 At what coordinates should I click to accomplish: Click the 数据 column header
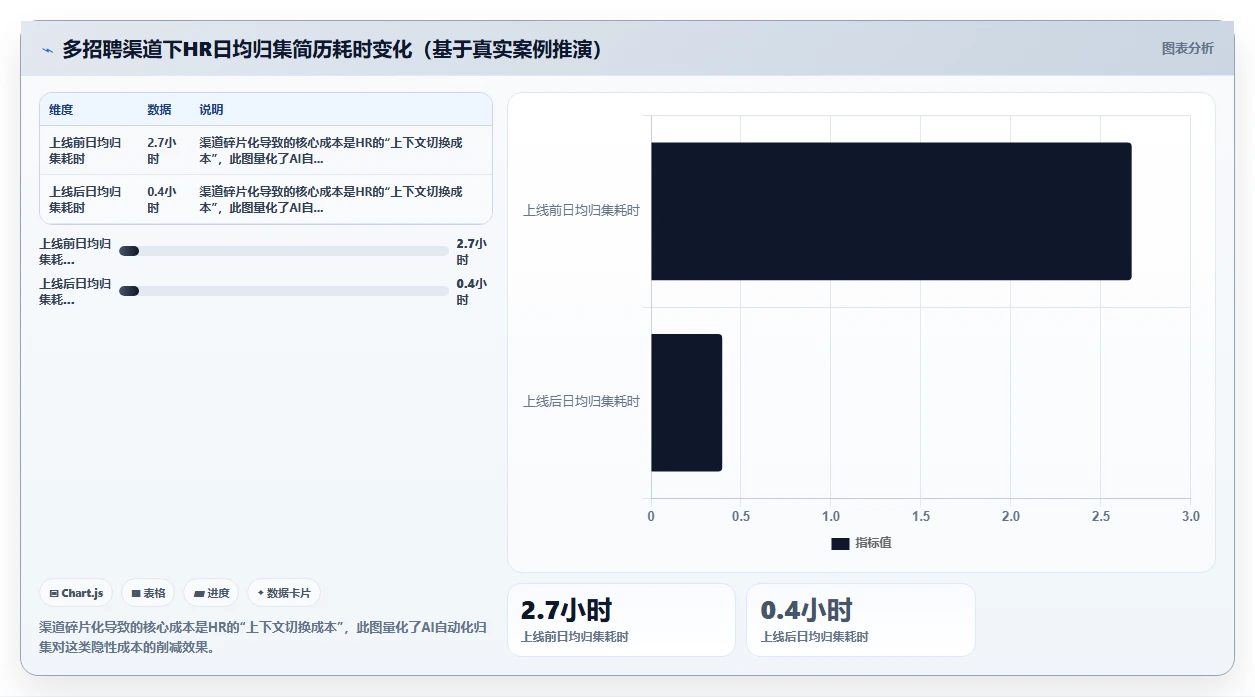[159, 110]
